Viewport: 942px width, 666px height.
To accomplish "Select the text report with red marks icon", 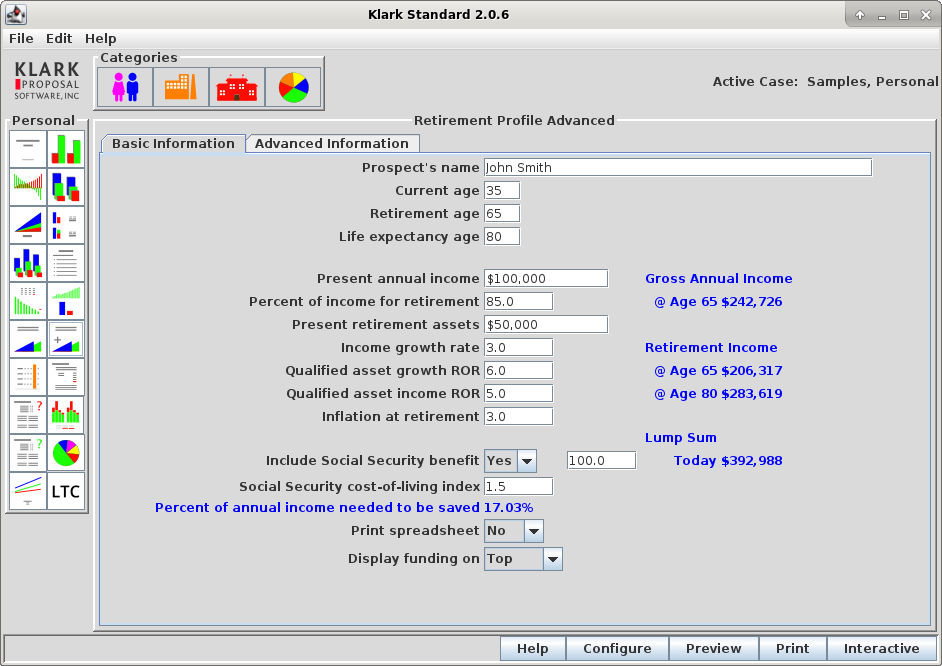I will pos(65,377).
